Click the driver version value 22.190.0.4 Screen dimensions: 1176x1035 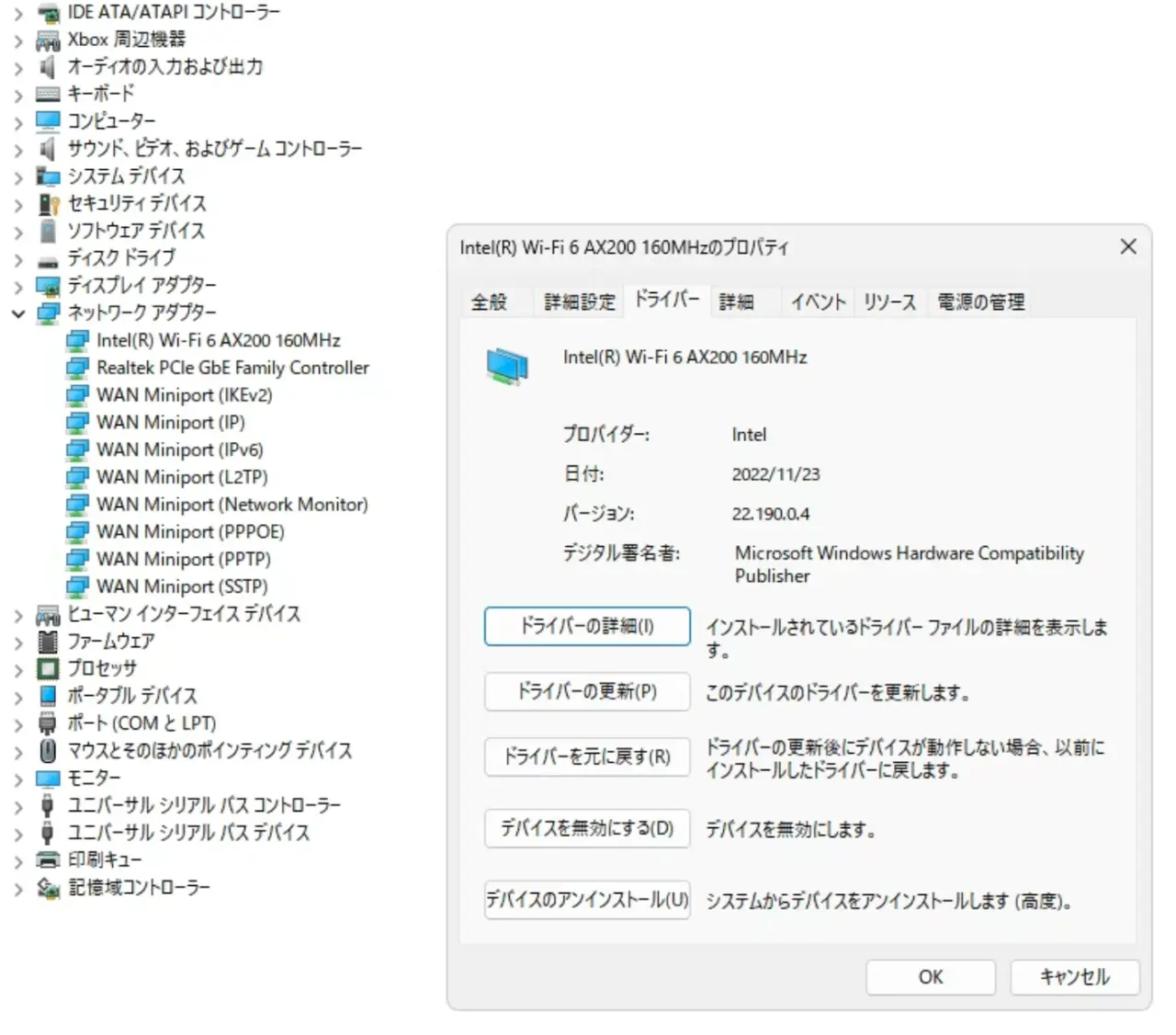pos(771,514)
